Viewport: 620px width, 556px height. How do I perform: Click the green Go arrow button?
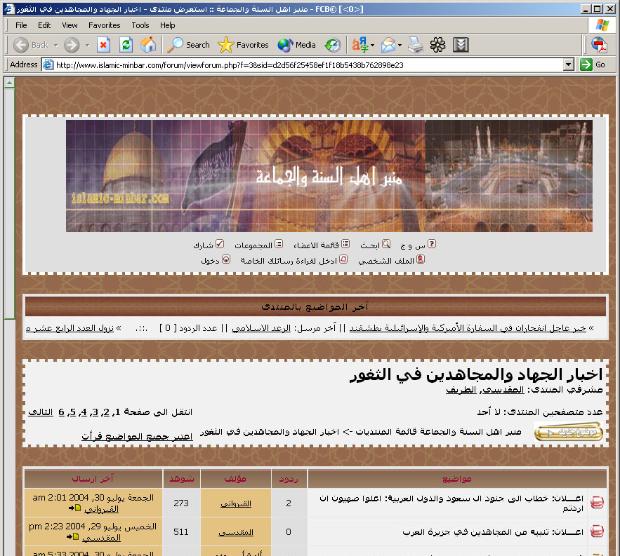tap(586, 64)
